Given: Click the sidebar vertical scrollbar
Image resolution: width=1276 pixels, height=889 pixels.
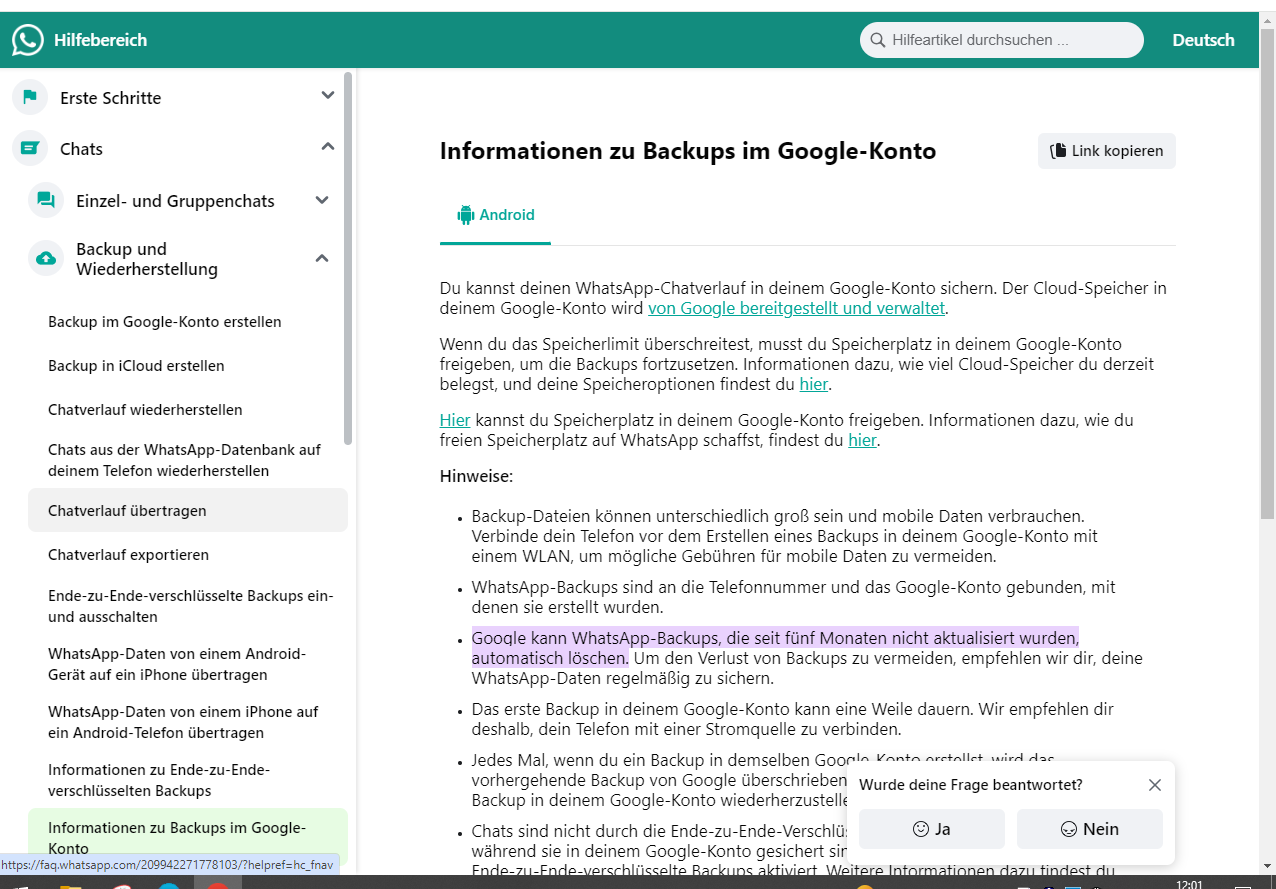Looking at the screenshot, I should (x=348, y=260).
